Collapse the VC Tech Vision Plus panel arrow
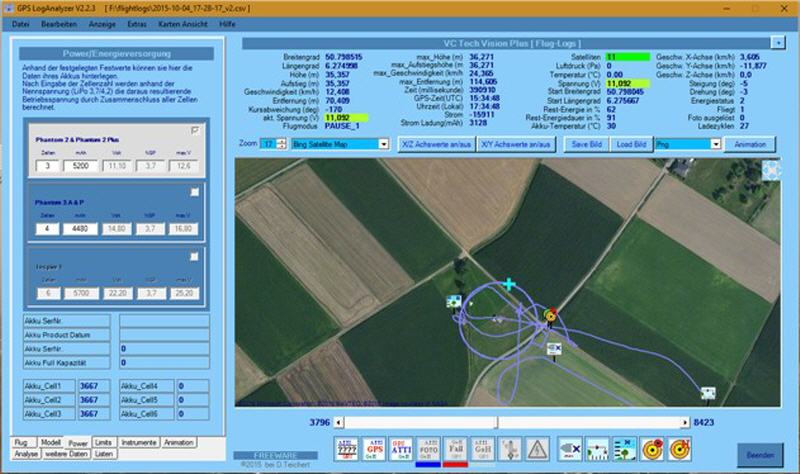Image resolution: width=800 pixels, height=474 pixels. (778, 43)
